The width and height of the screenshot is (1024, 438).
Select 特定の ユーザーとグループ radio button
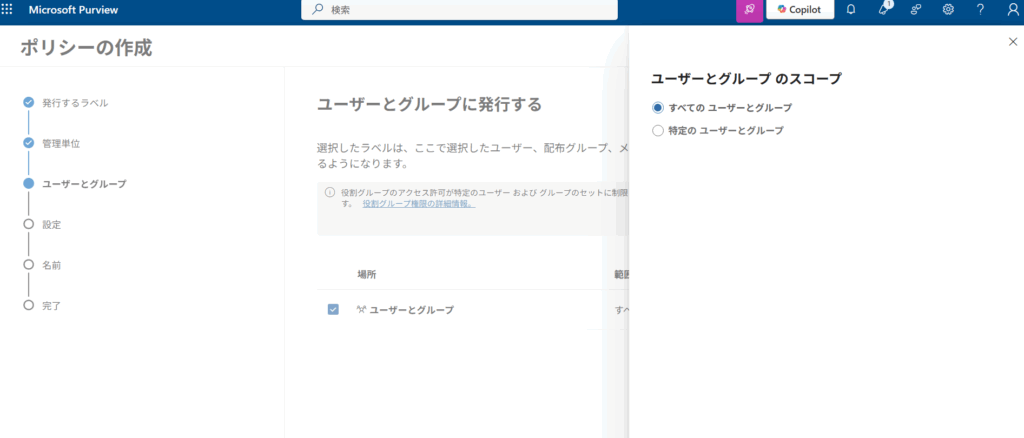click(657, 130)
